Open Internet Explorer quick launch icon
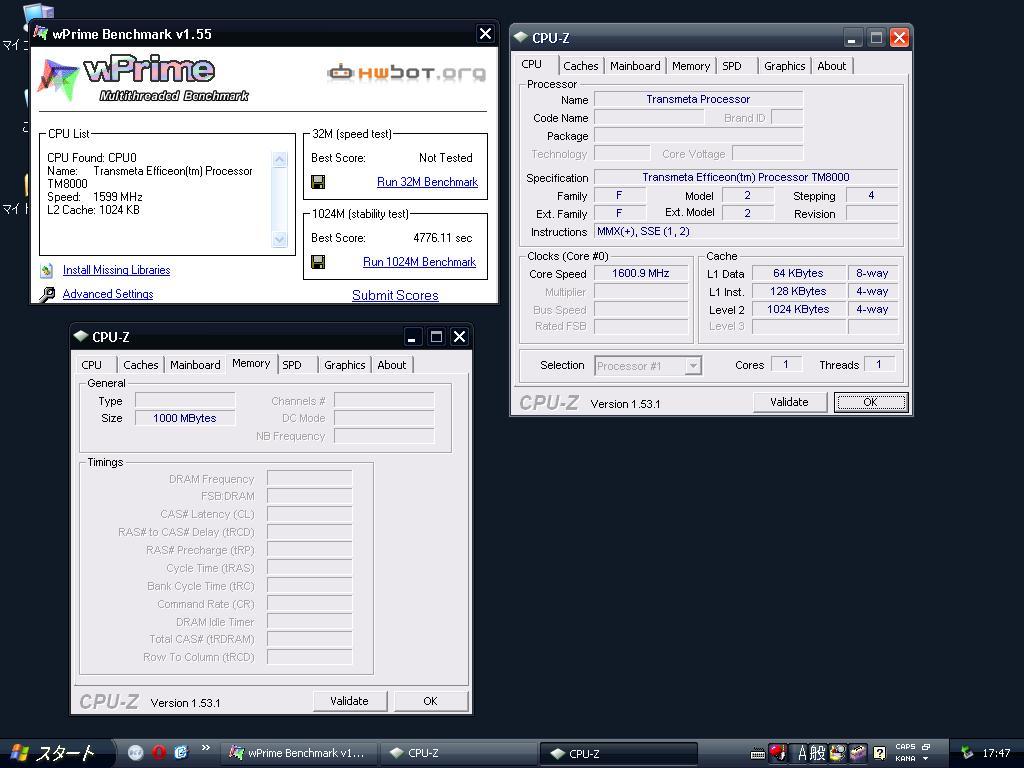Viewport: 1024px width, 768px height. pos(181,752)
